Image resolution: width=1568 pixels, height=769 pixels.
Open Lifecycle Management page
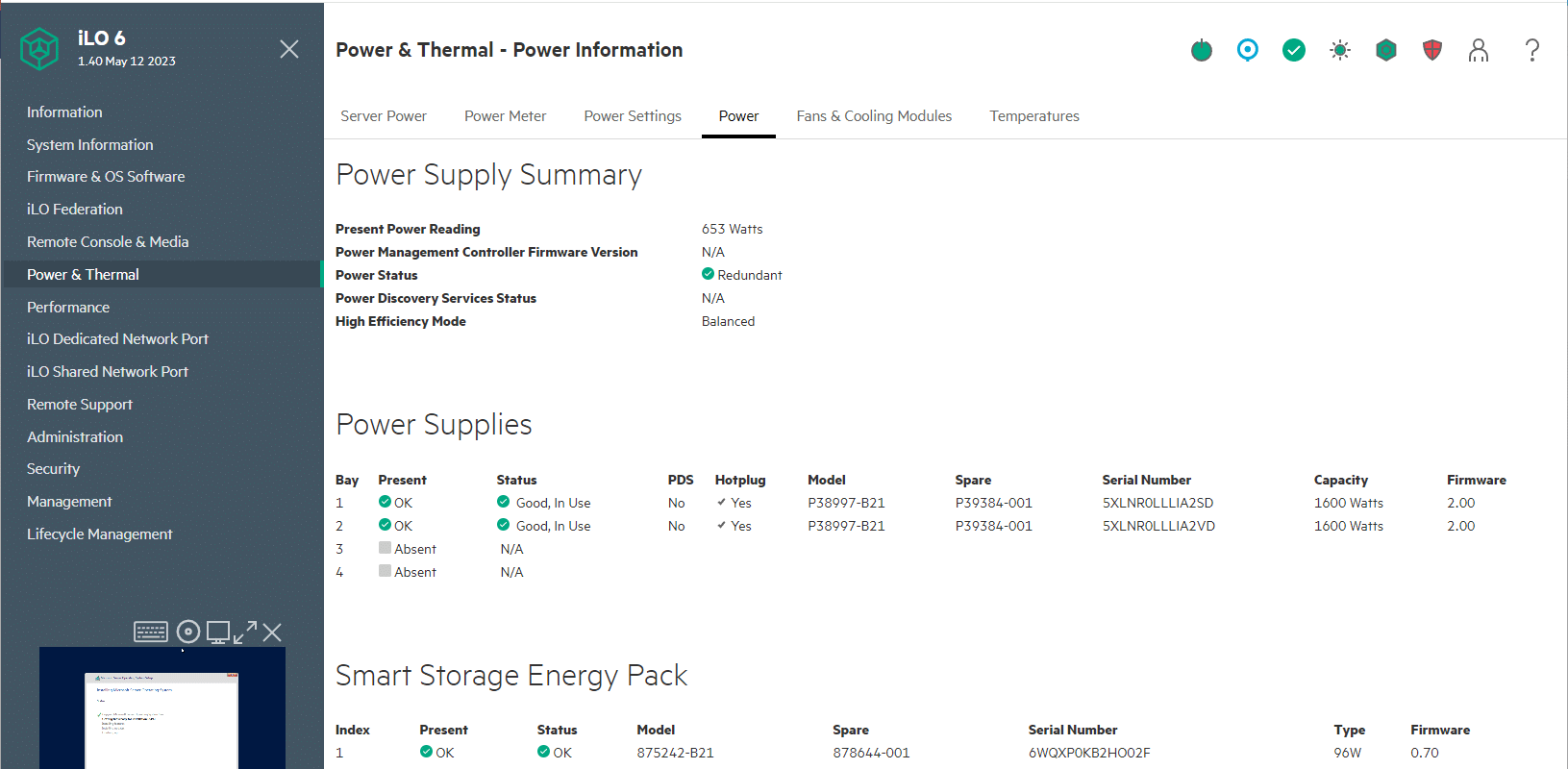tap(100, 534)
